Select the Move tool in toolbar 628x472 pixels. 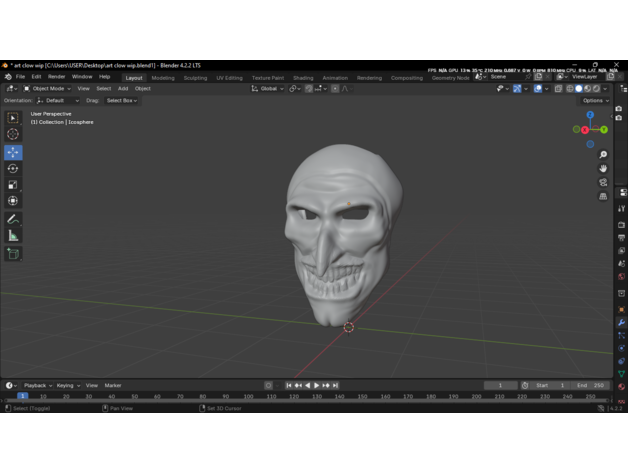coord(13,152)
